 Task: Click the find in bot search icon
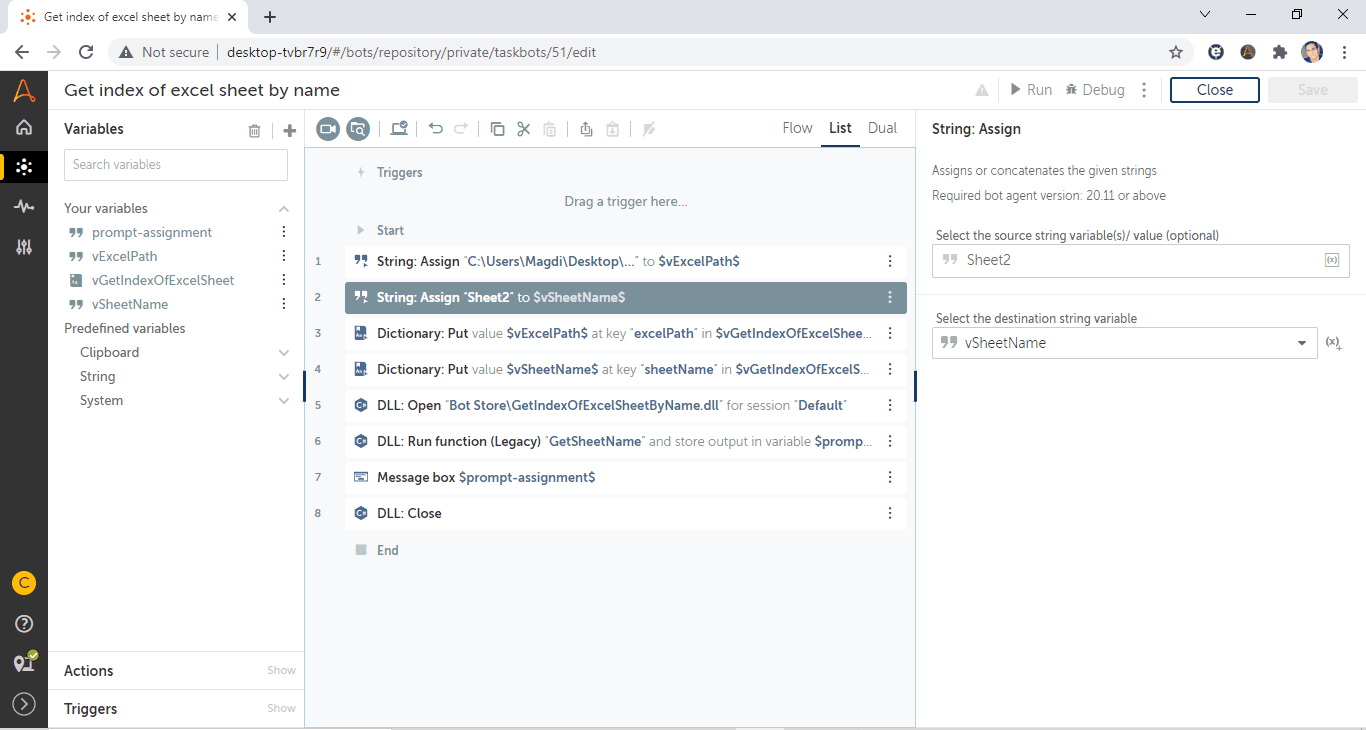pyautogui.click(x=358, y=129)
